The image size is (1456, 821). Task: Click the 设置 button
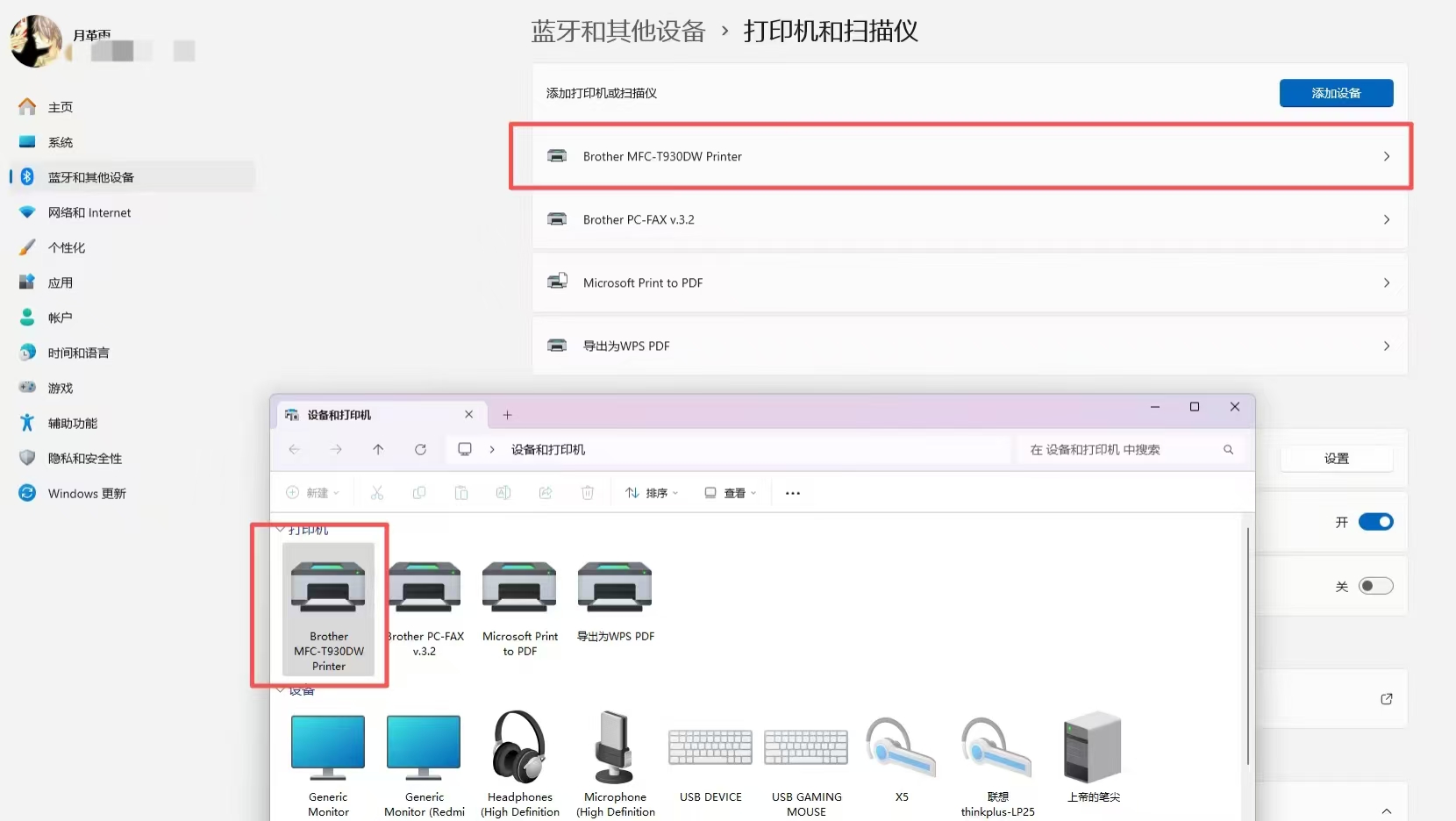click(x=1337, y=459)
